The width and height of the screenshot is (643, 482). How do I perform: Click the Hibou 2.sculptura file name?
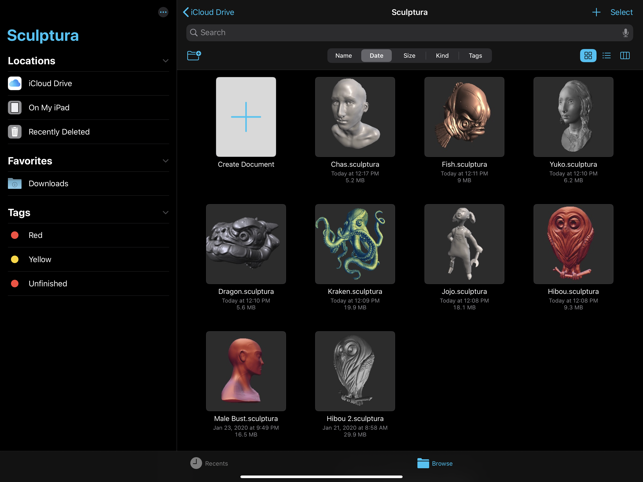355,419
